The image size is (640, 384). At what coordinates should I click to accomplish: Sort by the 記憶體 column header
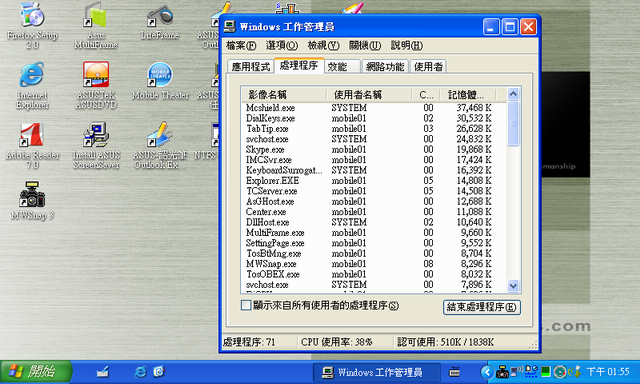[x=468, y=95]
